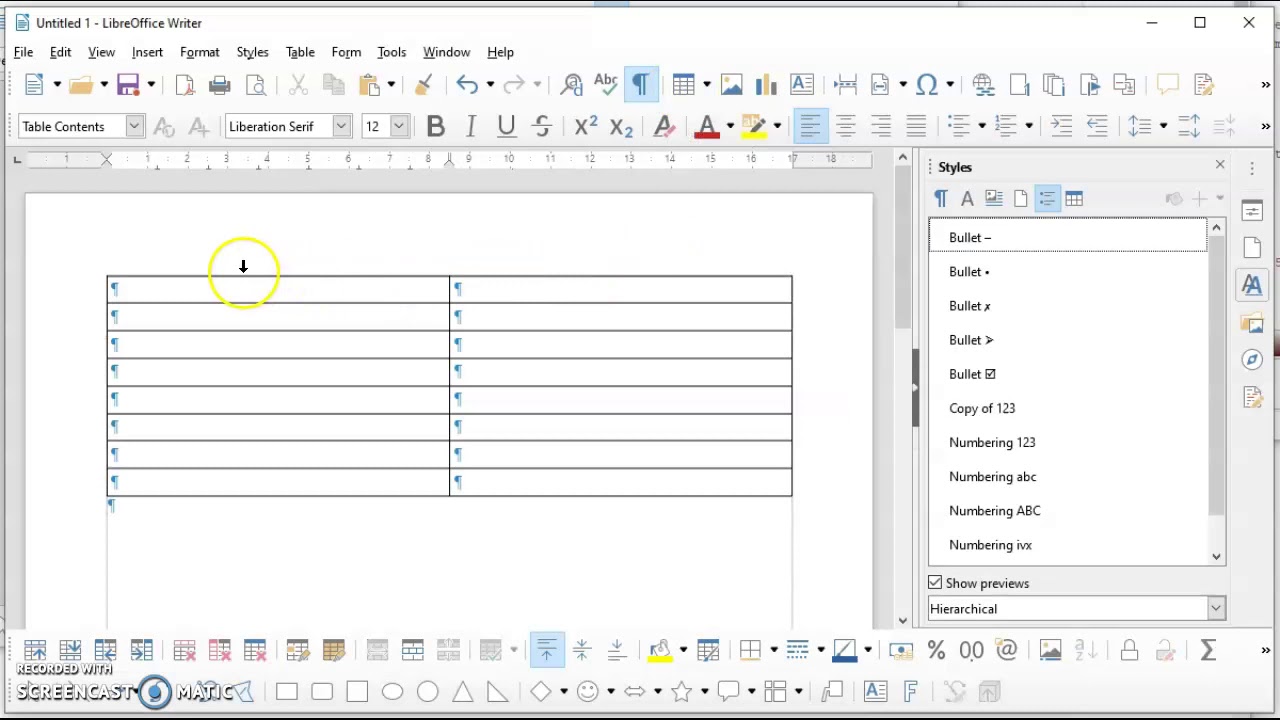The image size is (1280, 720).
Task: Open the Format menu
Action: pos(199,52)
